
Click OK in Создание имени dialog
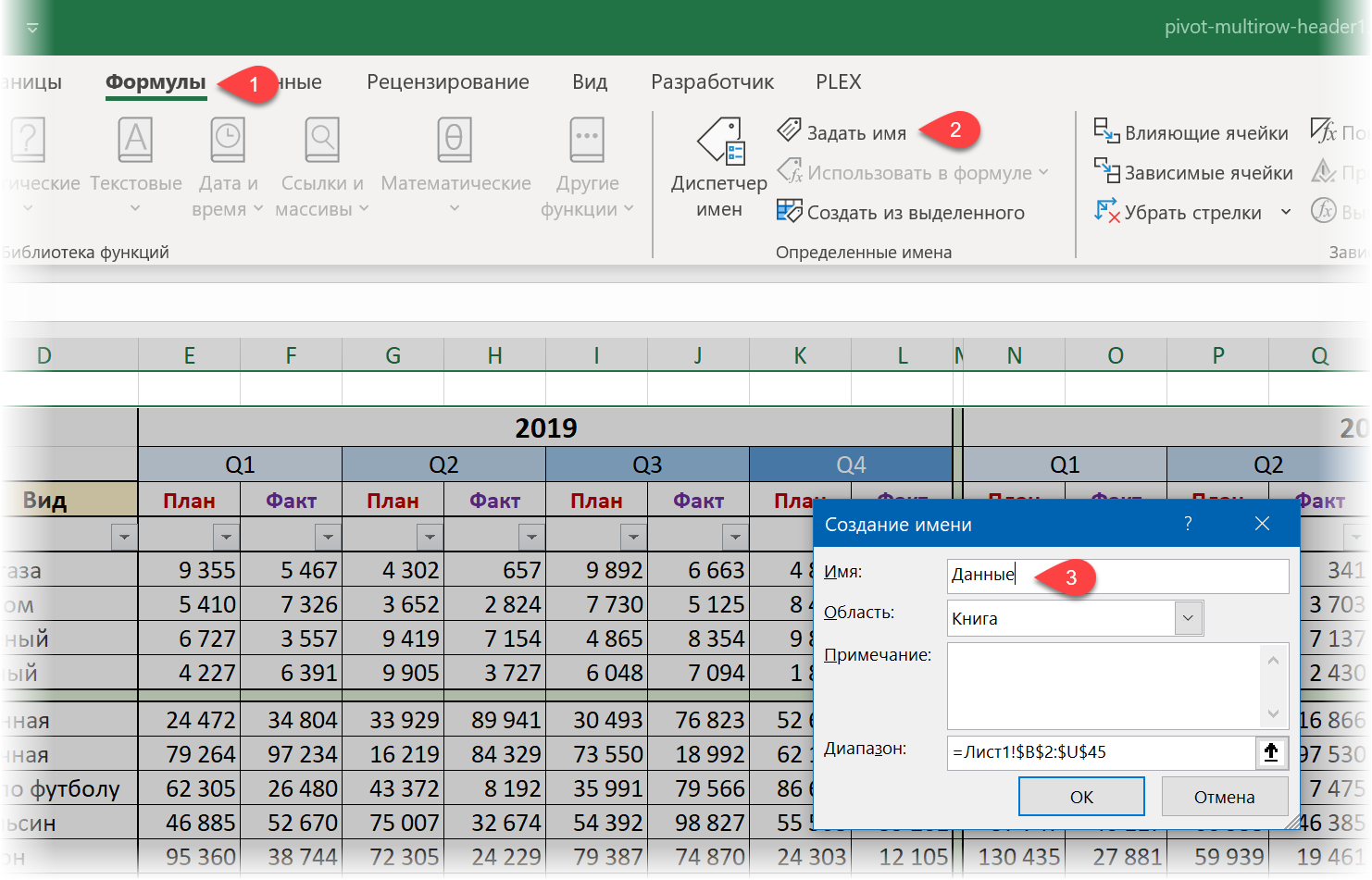click(1081, 797)
